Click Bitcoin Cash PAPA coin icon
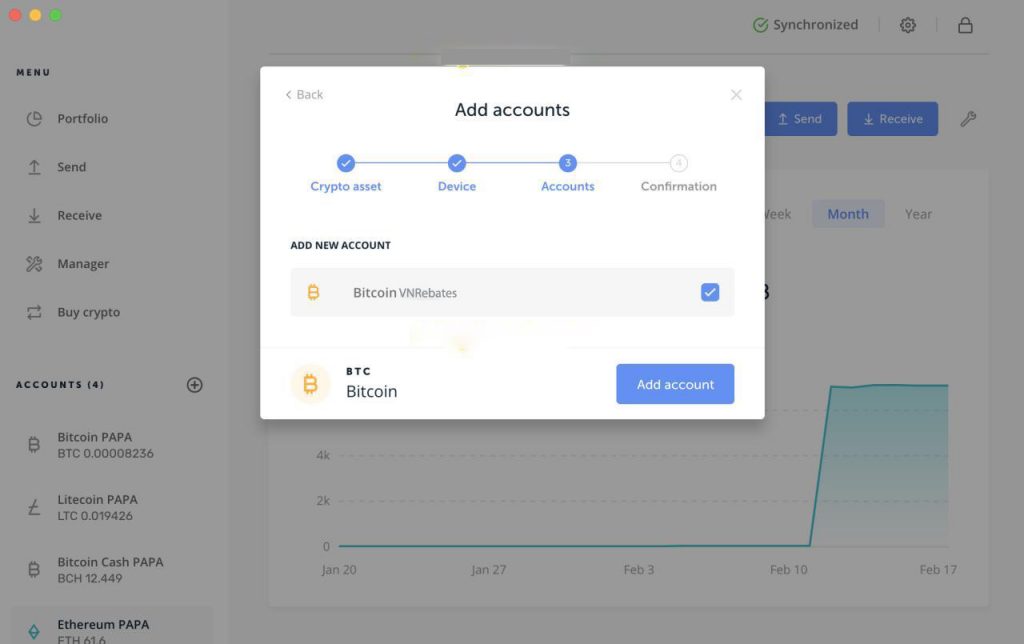 point(34,570)
